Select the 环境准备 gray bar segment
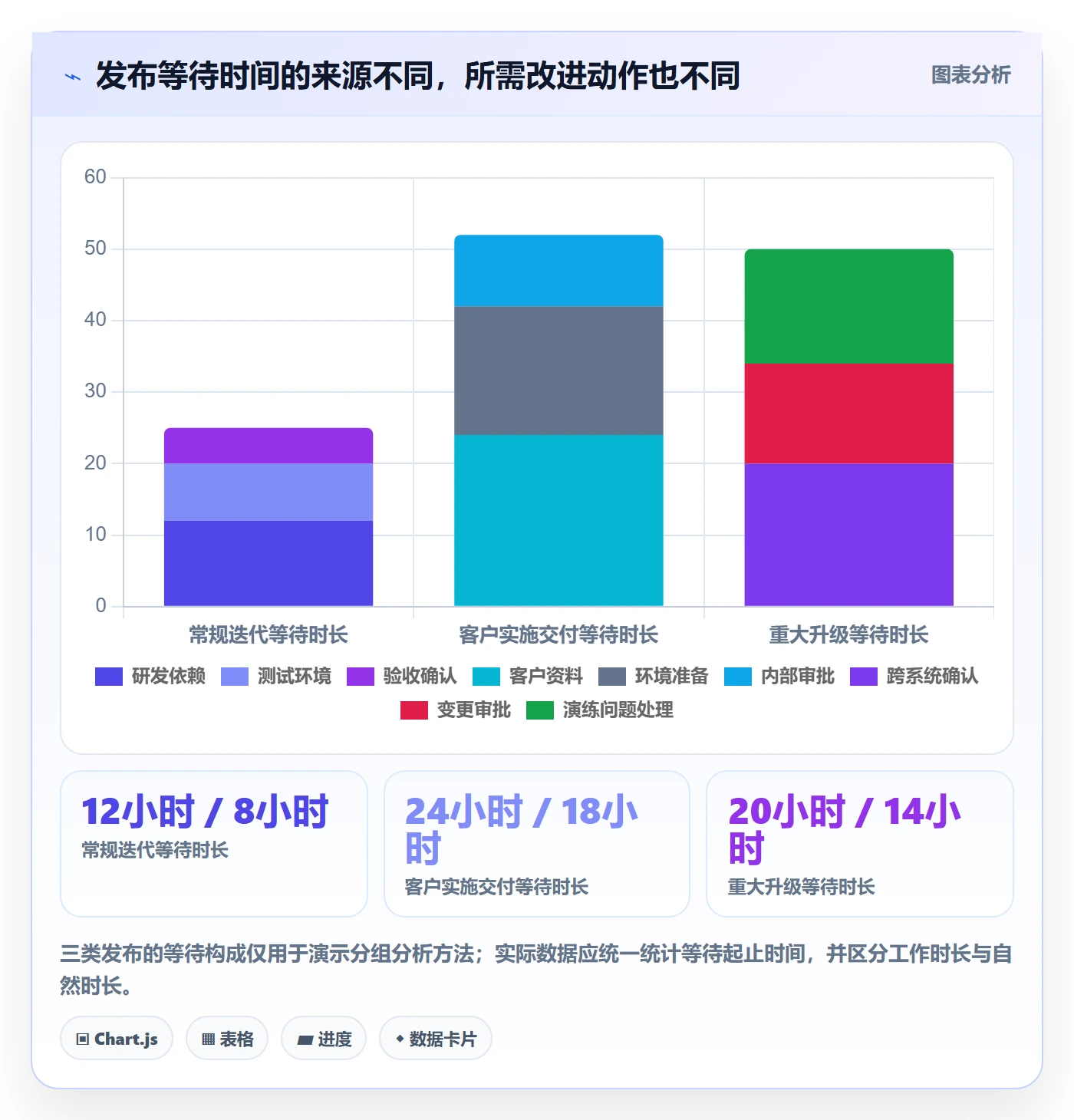The image size is (1074, 1120). pyautogui.click(x=558, y=371)
